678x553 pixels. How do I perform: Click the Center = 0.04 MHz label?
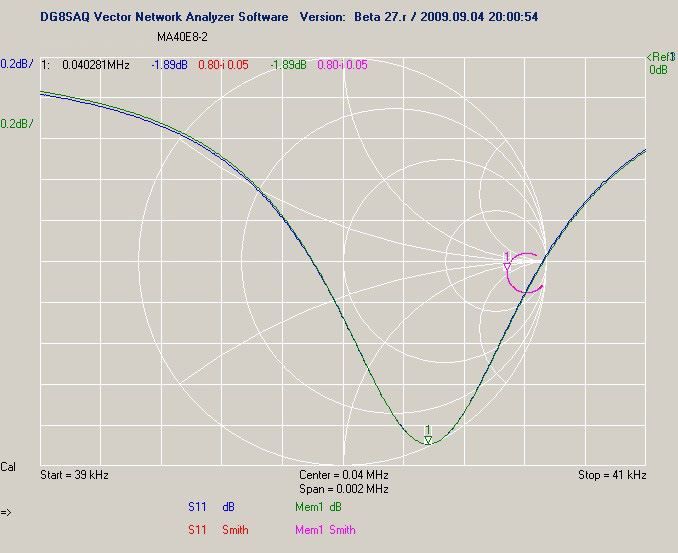[x=344, y=475]
